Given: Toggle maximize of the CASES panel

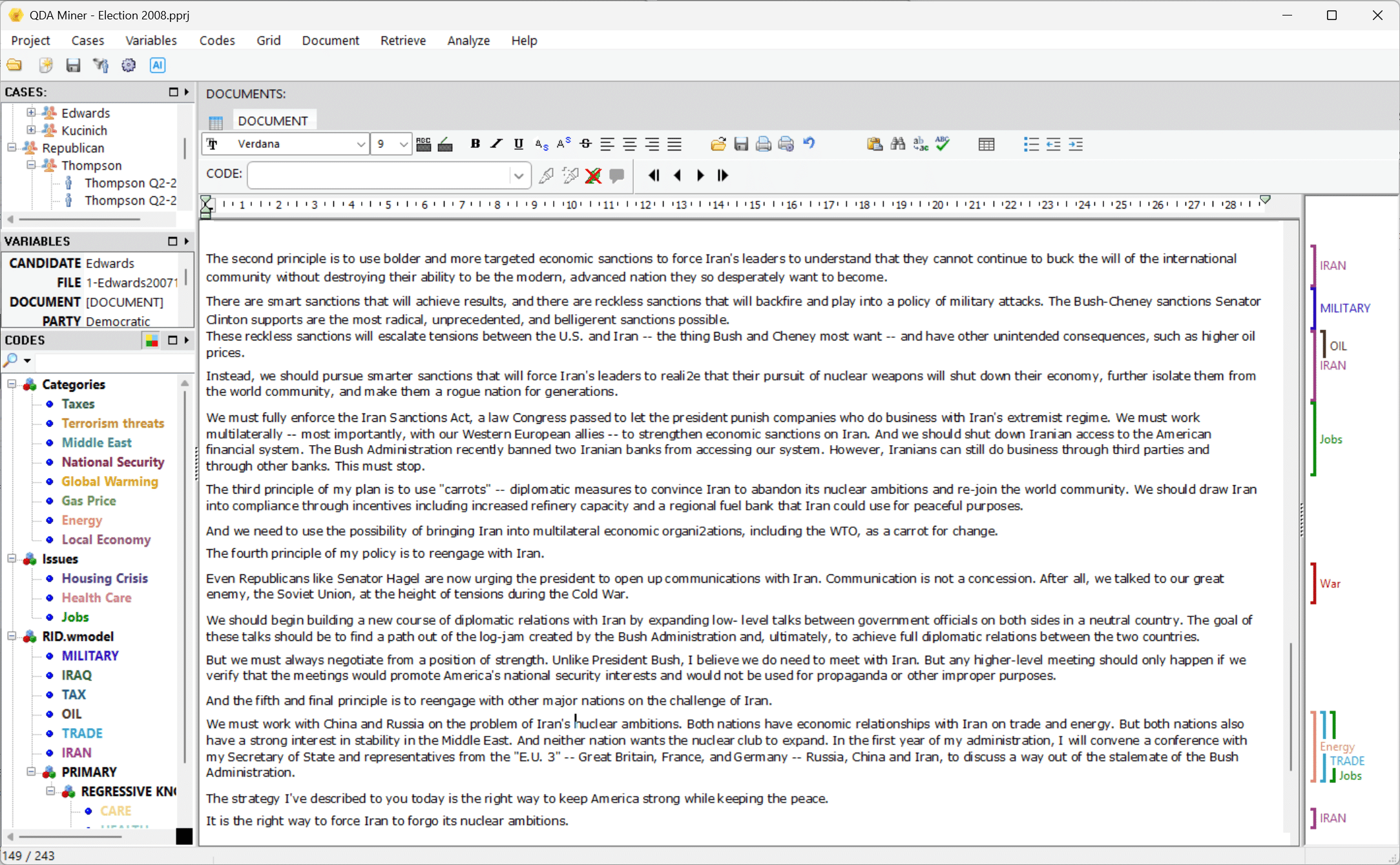Looking at the screenshot, I should click(173, 92).
